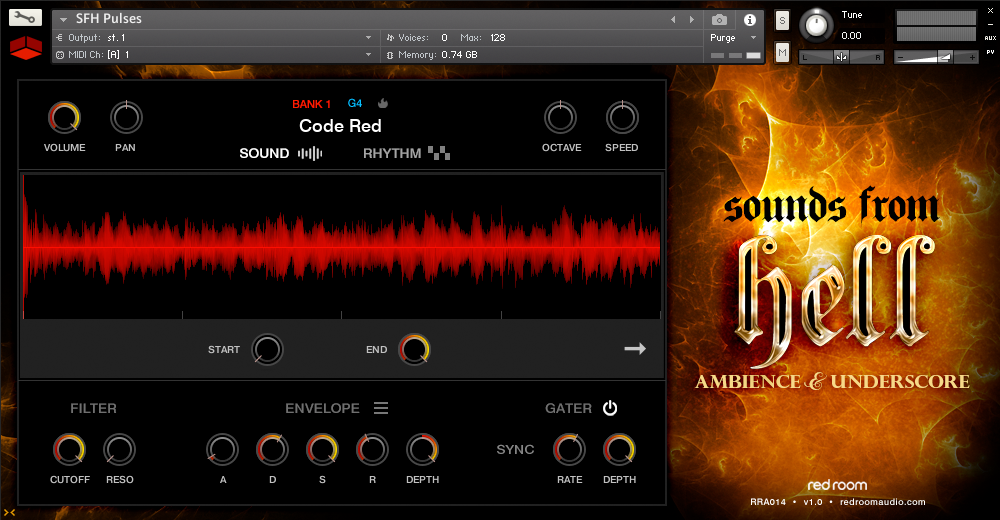Click the checker grid icon beside RHYTHM

coord(439,152)
